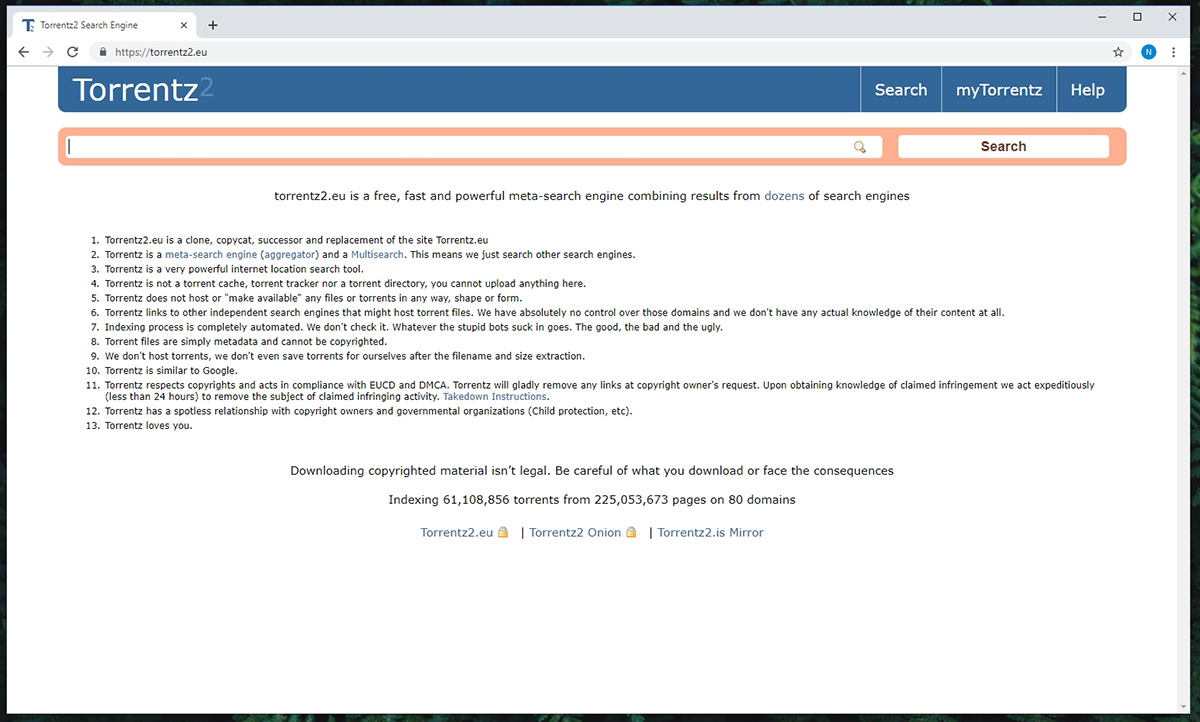This screenshot has width=1200, height=722.
Task: Click the text 'Torrentz loves you.'
Action: click(148, 426)
